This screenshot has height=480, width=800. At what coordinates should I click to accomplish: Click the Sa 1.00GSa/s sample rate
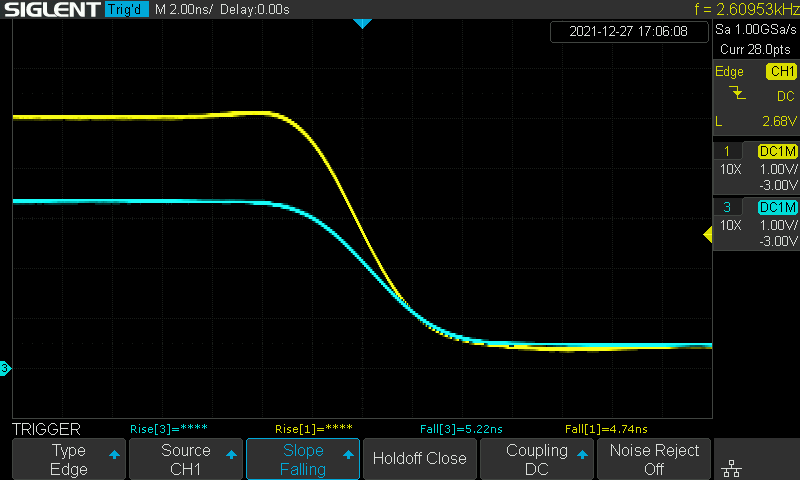pyautogui.click(x=756, y=30)
